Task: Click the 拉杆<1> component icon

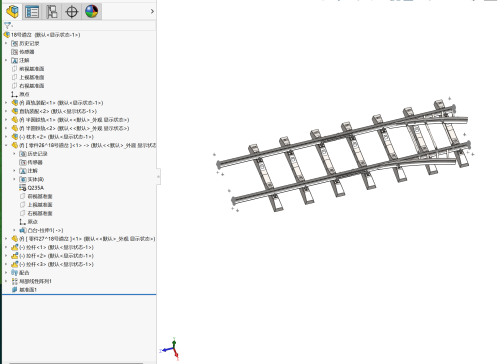Action: pyautogui.click(x=15, y=247)
